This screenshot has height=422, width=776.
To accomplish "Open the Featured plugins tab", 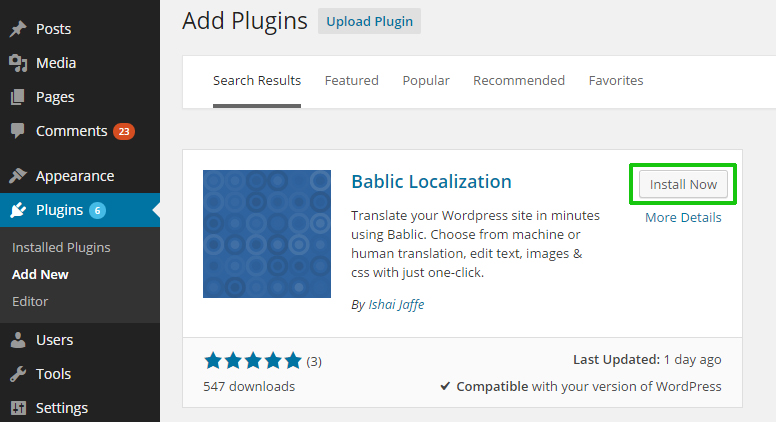I will [351, 80].
